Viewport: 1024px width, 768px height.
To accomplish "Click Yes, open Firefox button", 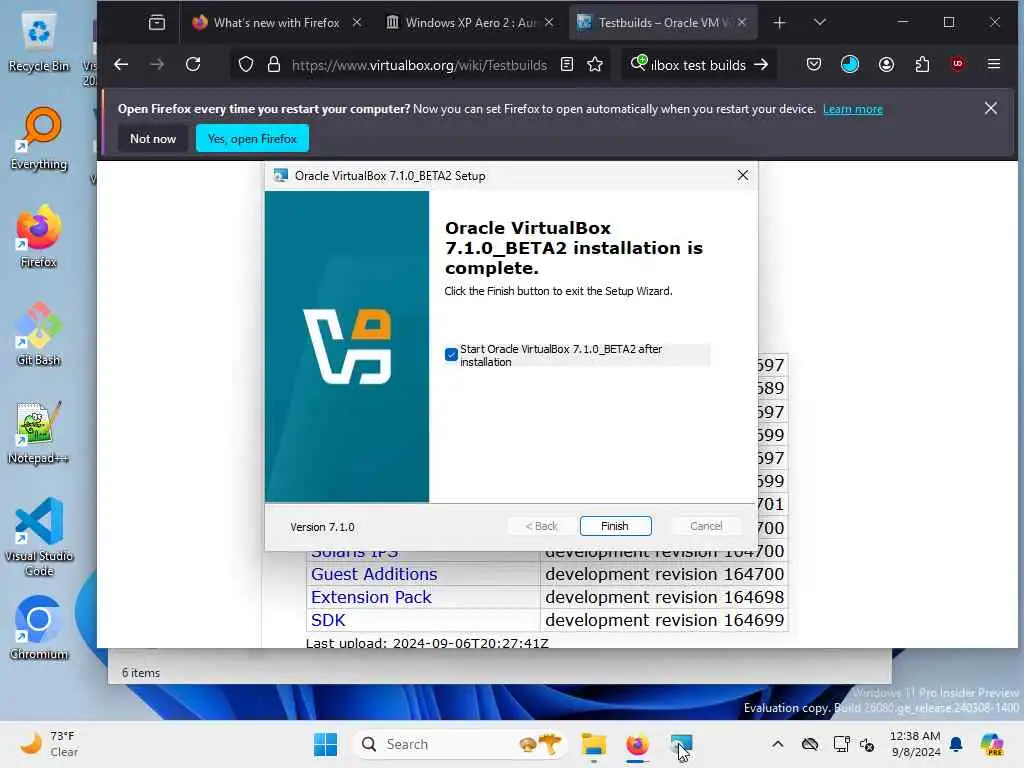I will click(x=252, y=138).
